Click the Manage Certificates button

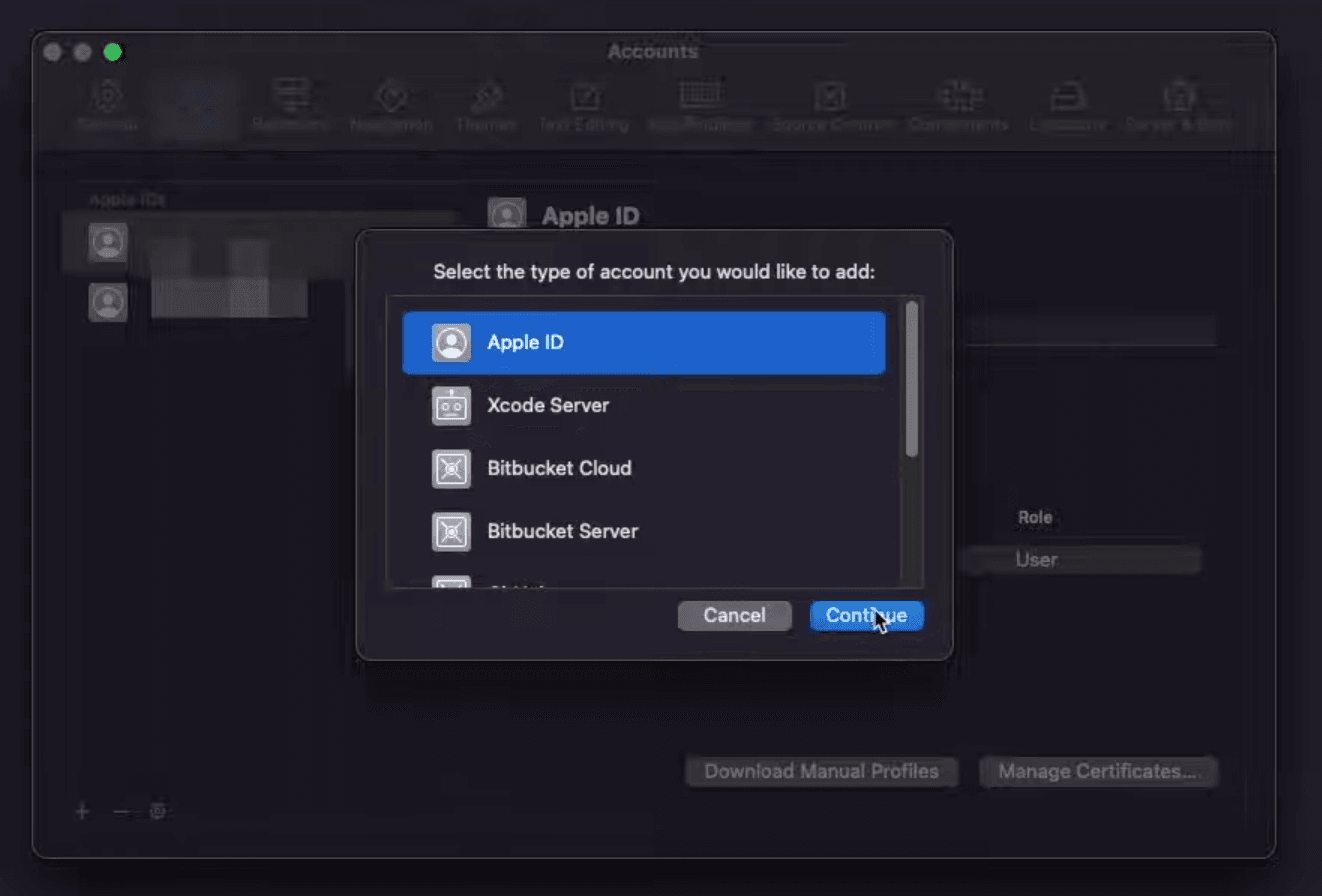click(1098, 772)
